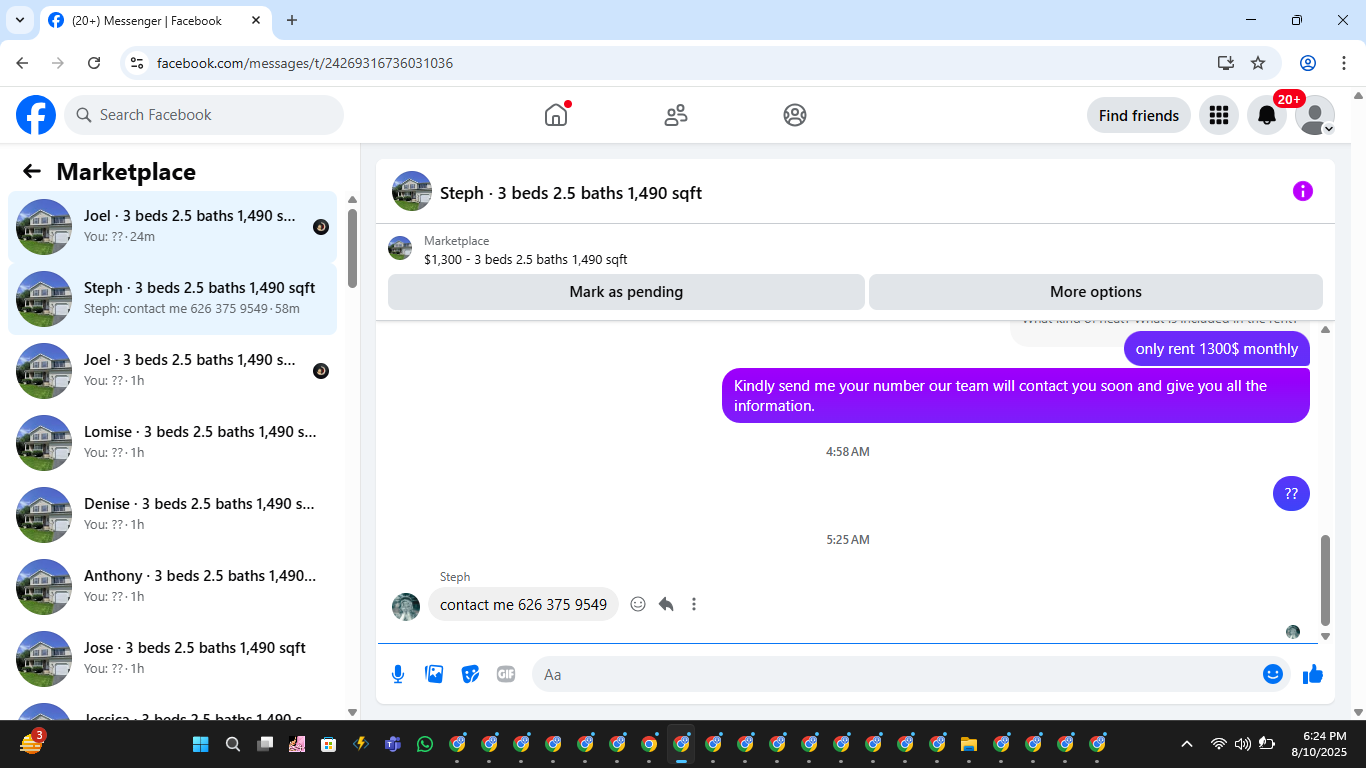Reload the page
The image size is (1366, 768).
pyautogui.click(x=94, y=63)
